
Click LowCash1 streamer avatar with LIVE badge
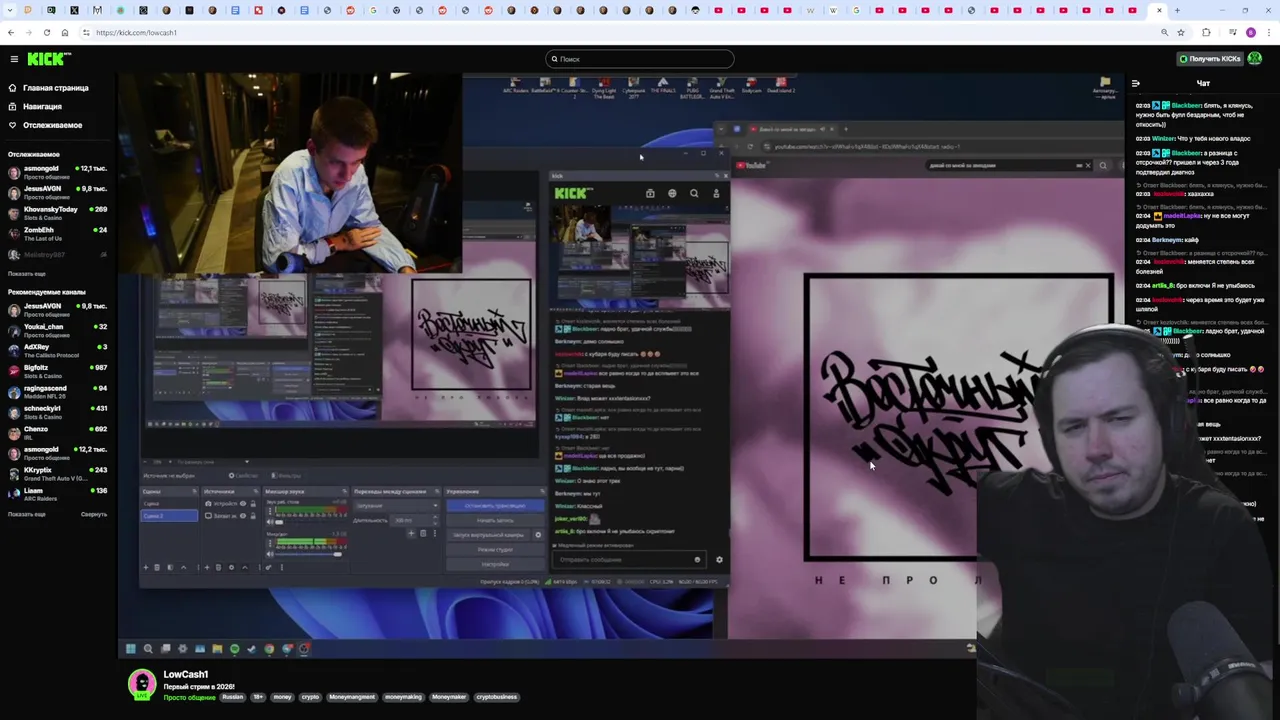tap(142, 684)
